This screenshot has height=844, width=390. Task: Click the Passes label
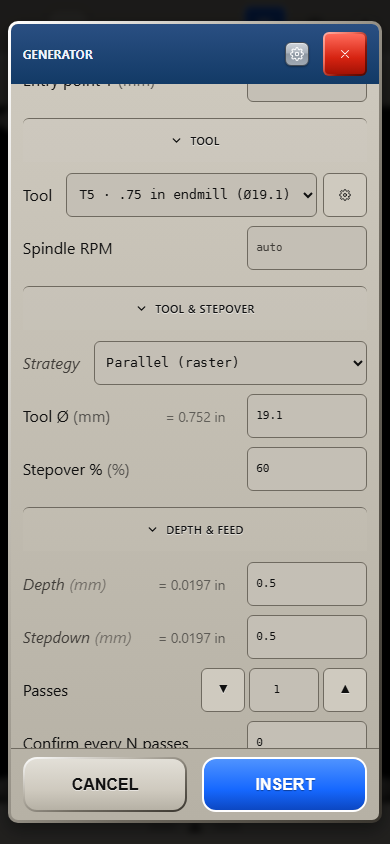[x=46, y=691]
